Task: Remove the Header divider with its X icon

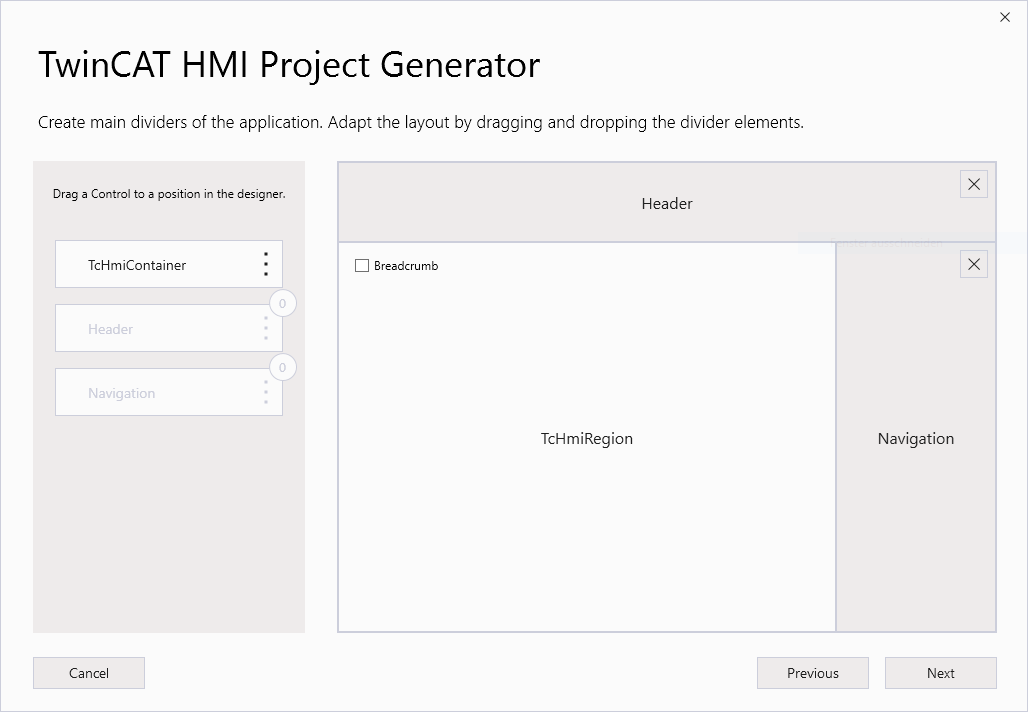Action: (x=973, y=184)
